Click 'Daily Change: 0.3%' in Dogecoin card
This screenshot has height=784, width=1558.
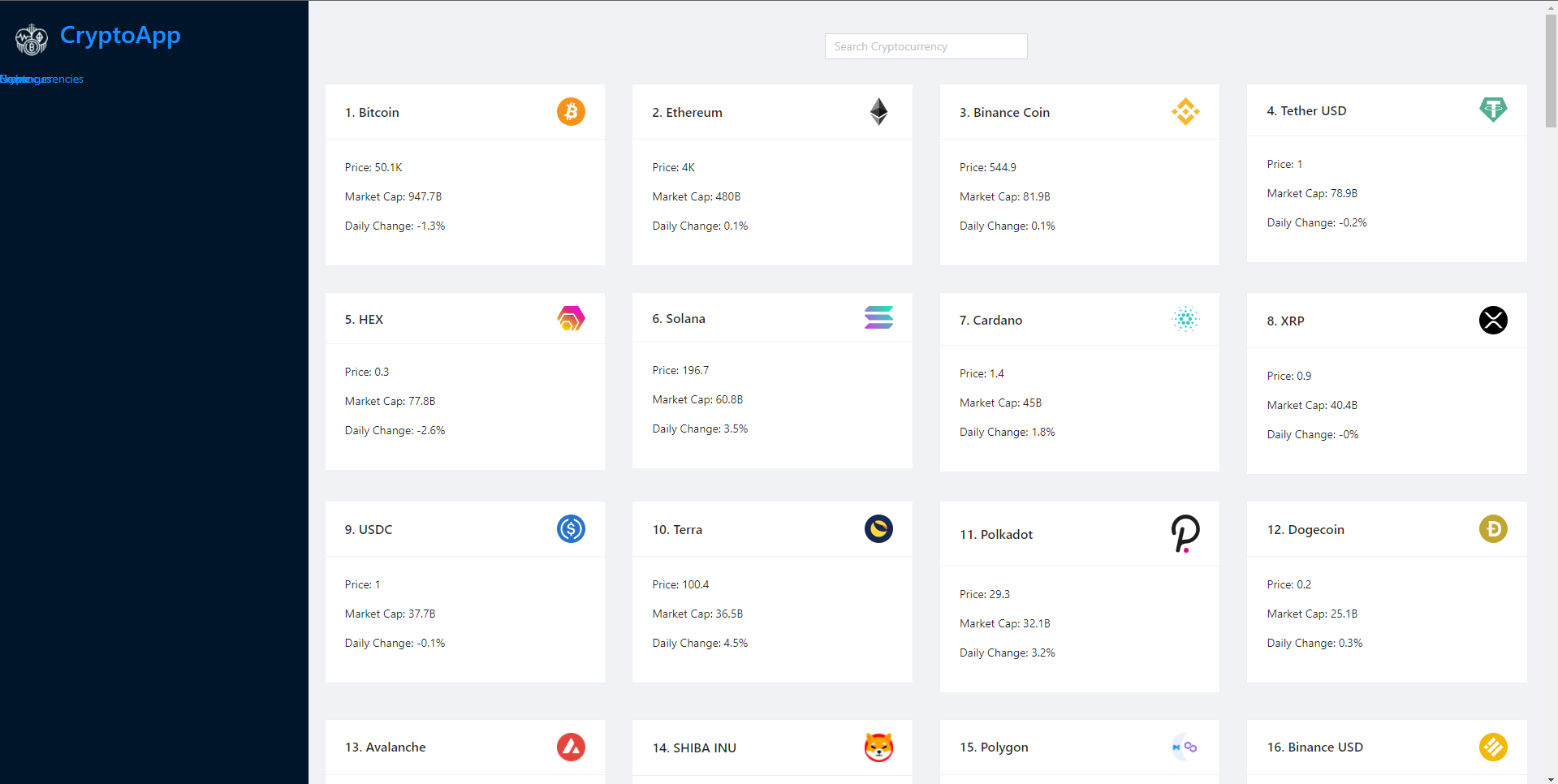click(1314, 643)
